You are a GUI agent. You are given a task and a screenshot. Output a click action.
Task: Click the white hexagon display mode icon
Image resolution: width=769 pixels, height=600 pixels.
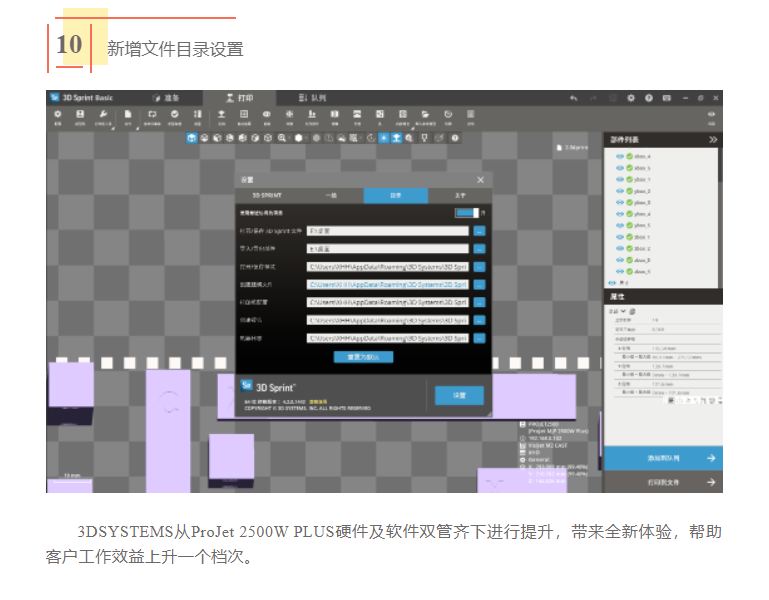coord(298,138)
